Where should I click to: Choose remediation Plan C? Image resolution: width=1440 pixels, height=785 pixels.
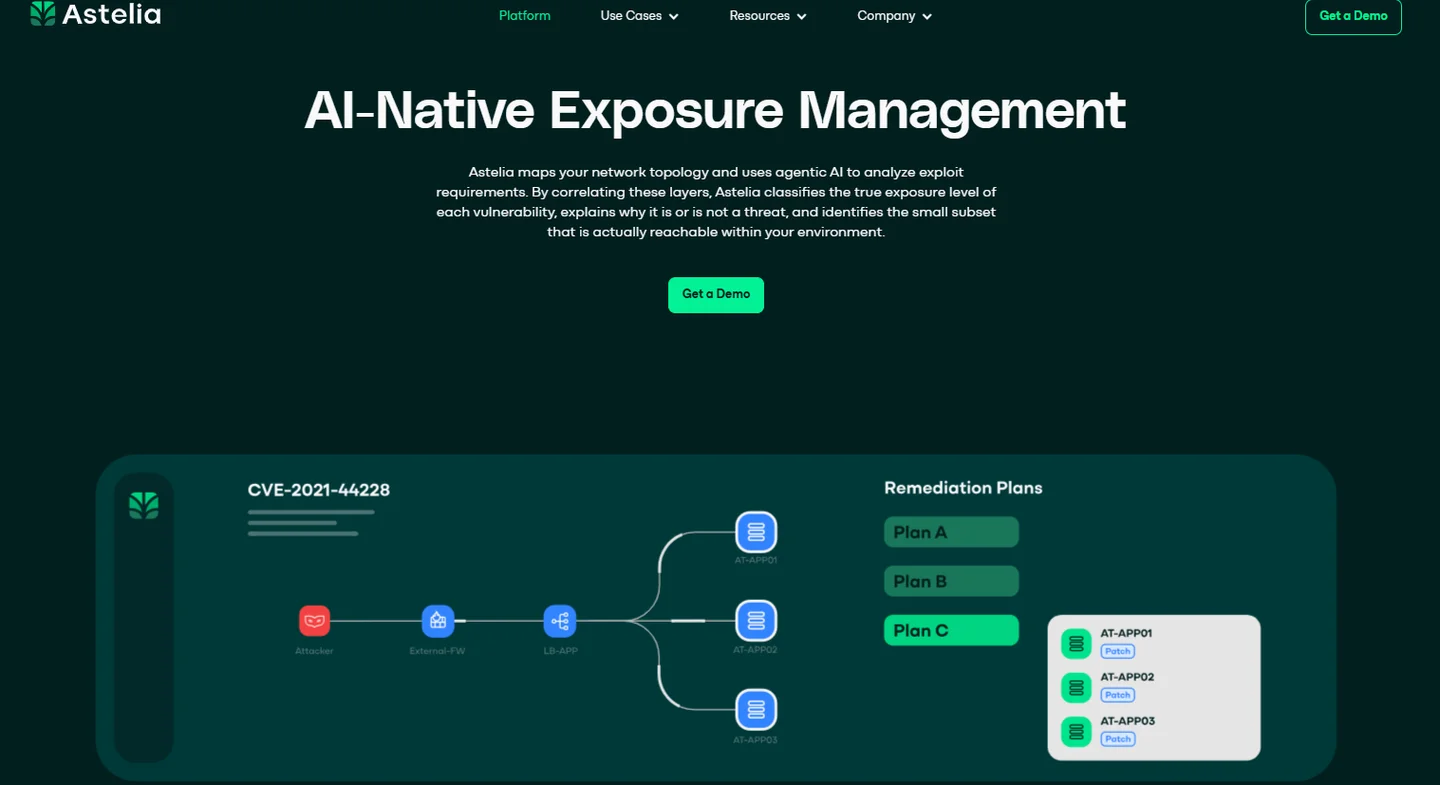(951, 630)
